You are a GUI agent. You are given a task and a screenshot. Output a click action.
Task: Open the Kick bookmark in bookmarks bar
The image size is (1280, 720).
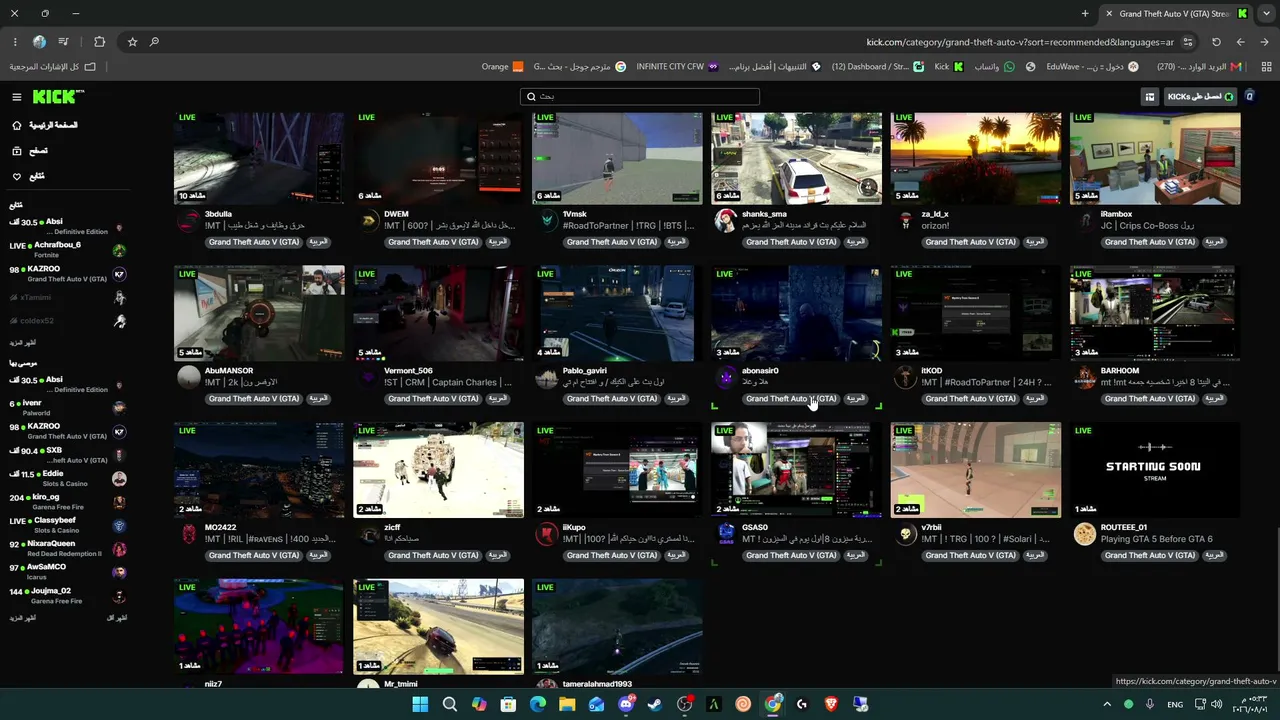(x=949, y=67)
